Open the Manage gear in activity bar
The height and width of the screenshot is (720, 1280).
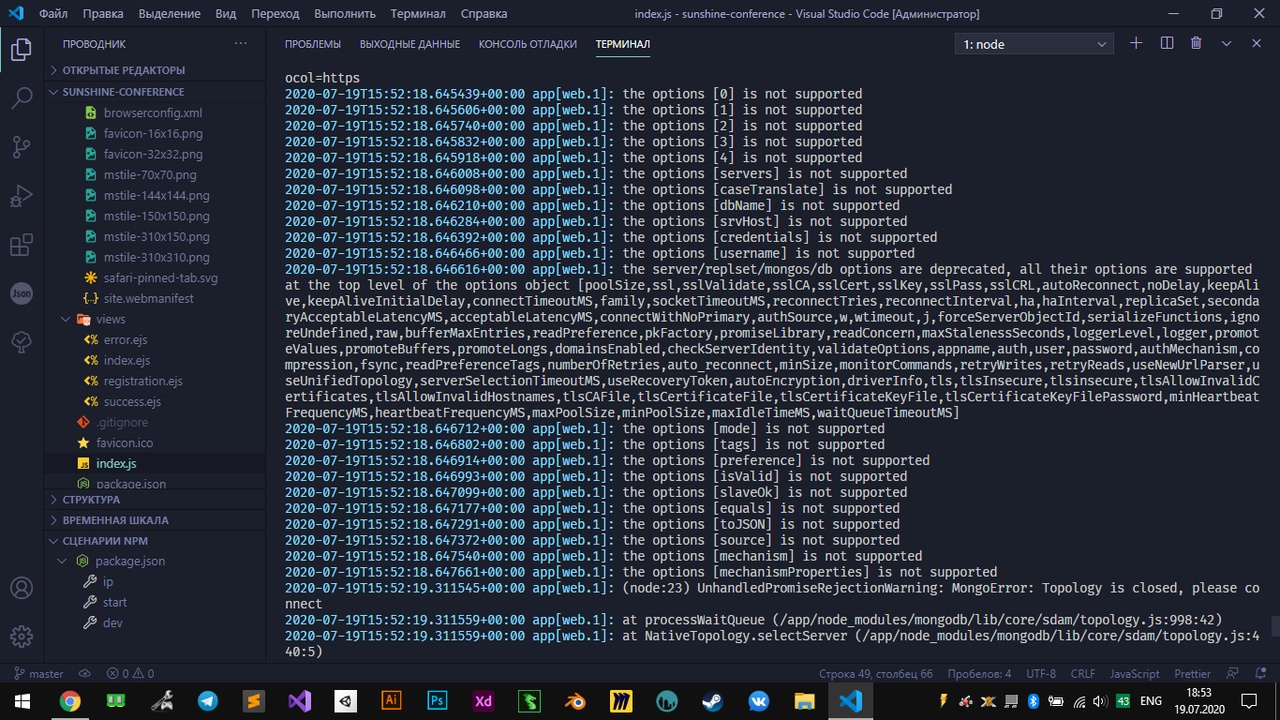(x=21, y=636)
